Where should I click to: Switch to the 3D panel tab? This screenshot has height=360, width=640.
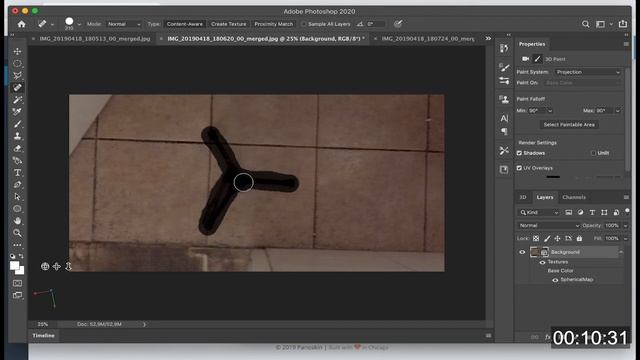(523, 197)
